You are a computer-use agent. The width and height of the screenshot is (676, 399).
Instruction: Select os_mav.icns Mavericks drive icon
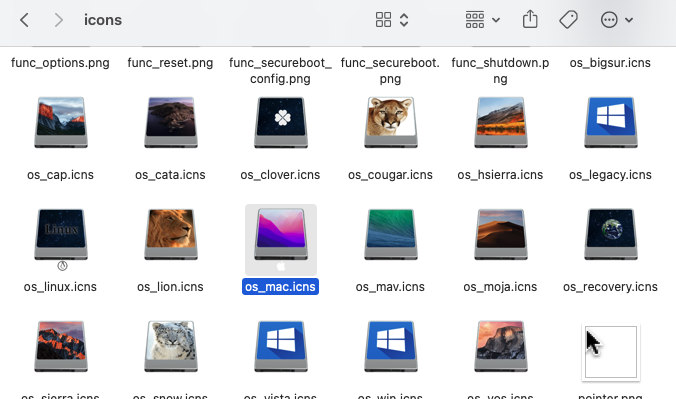(x=391, y=235)
